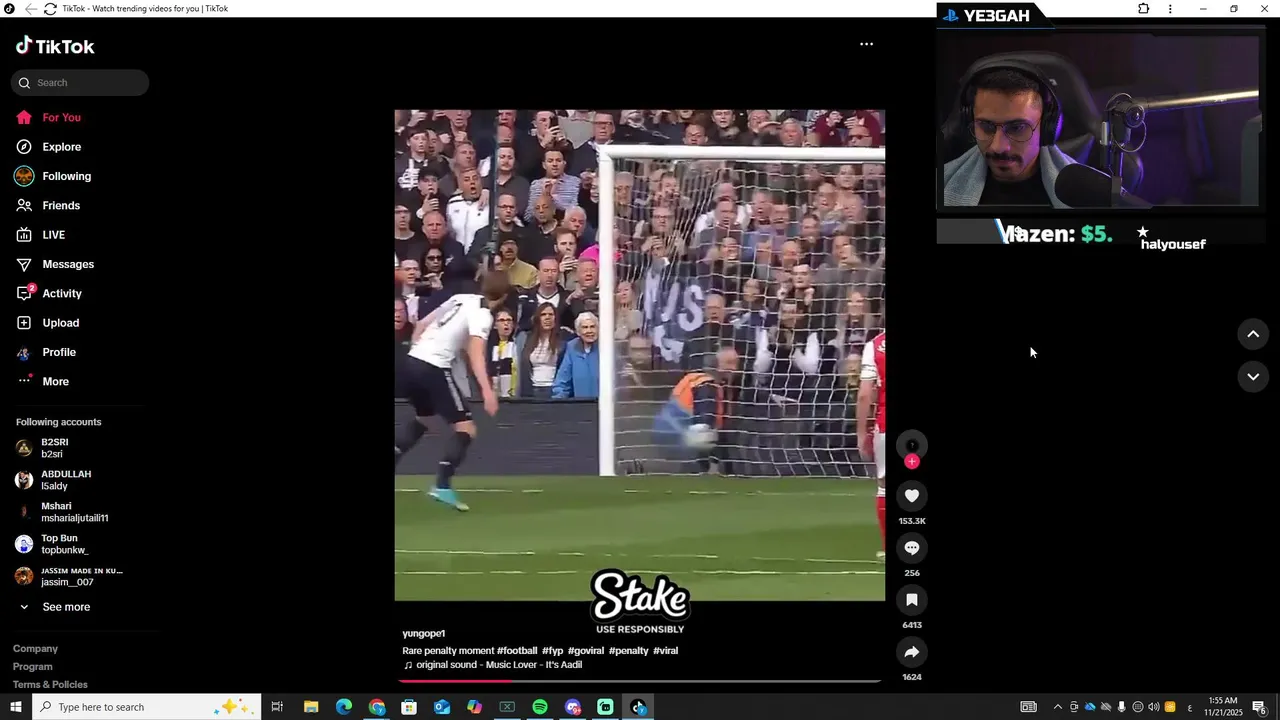Click the system tray microphone icon
Screen dimensions: 1280x720
[1122, 707]
